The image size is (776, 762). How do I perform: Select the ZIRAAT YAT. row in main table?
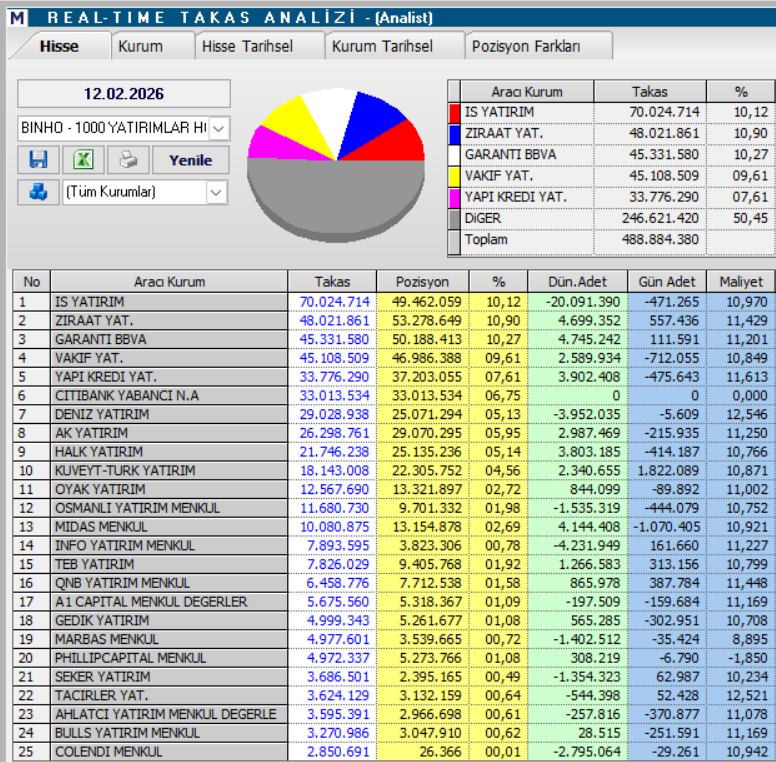(x=394, y=321)
